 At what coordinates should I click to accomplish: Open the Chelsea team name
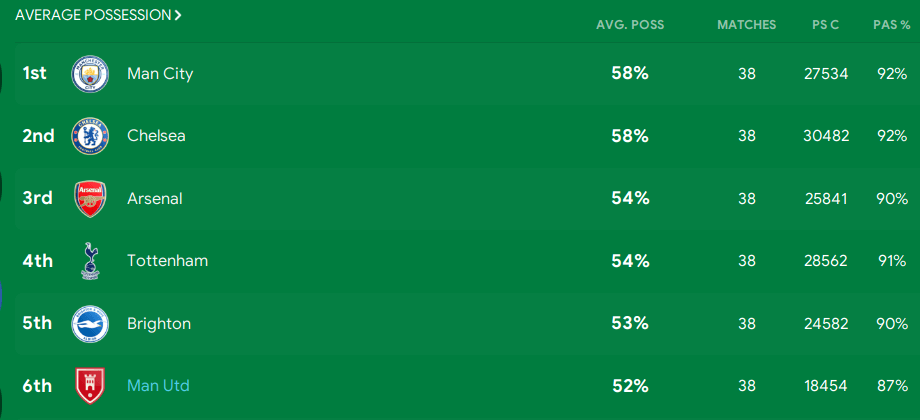(x=156, y=136)
